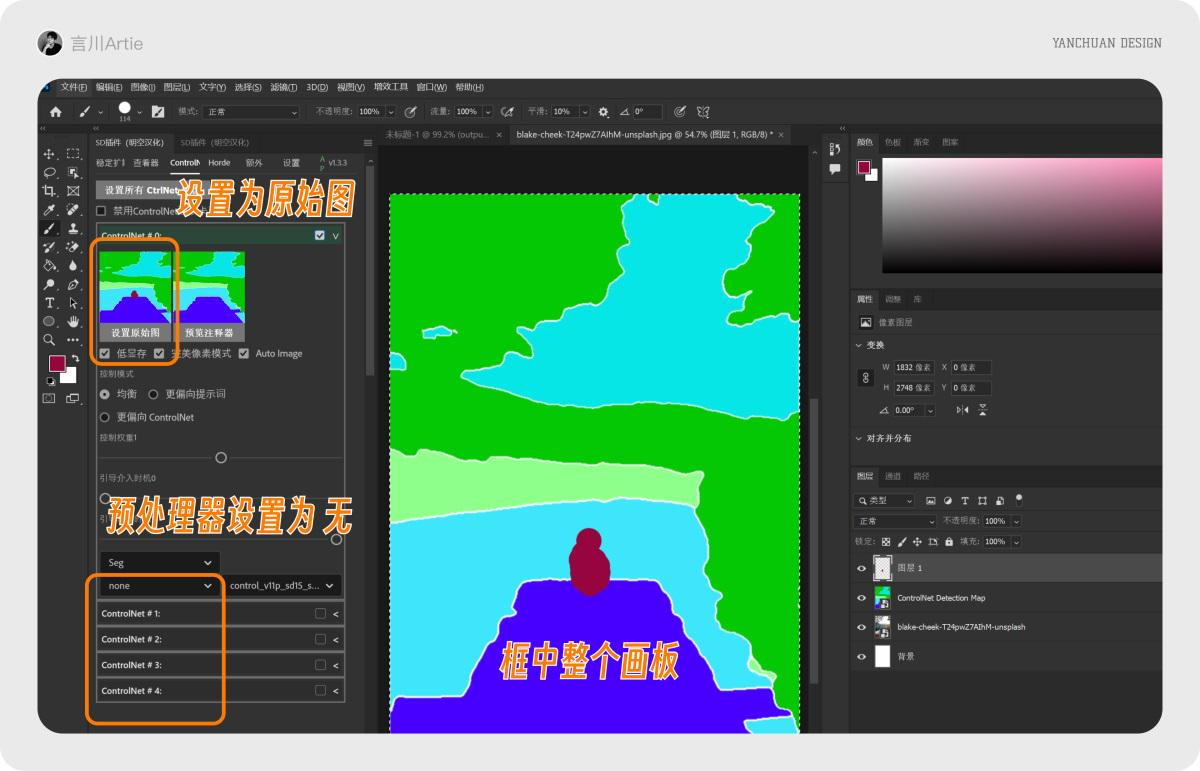Click the filter-by-text-layers icon in Layers panel
The image size is (1200, 771).
point(965,500)
